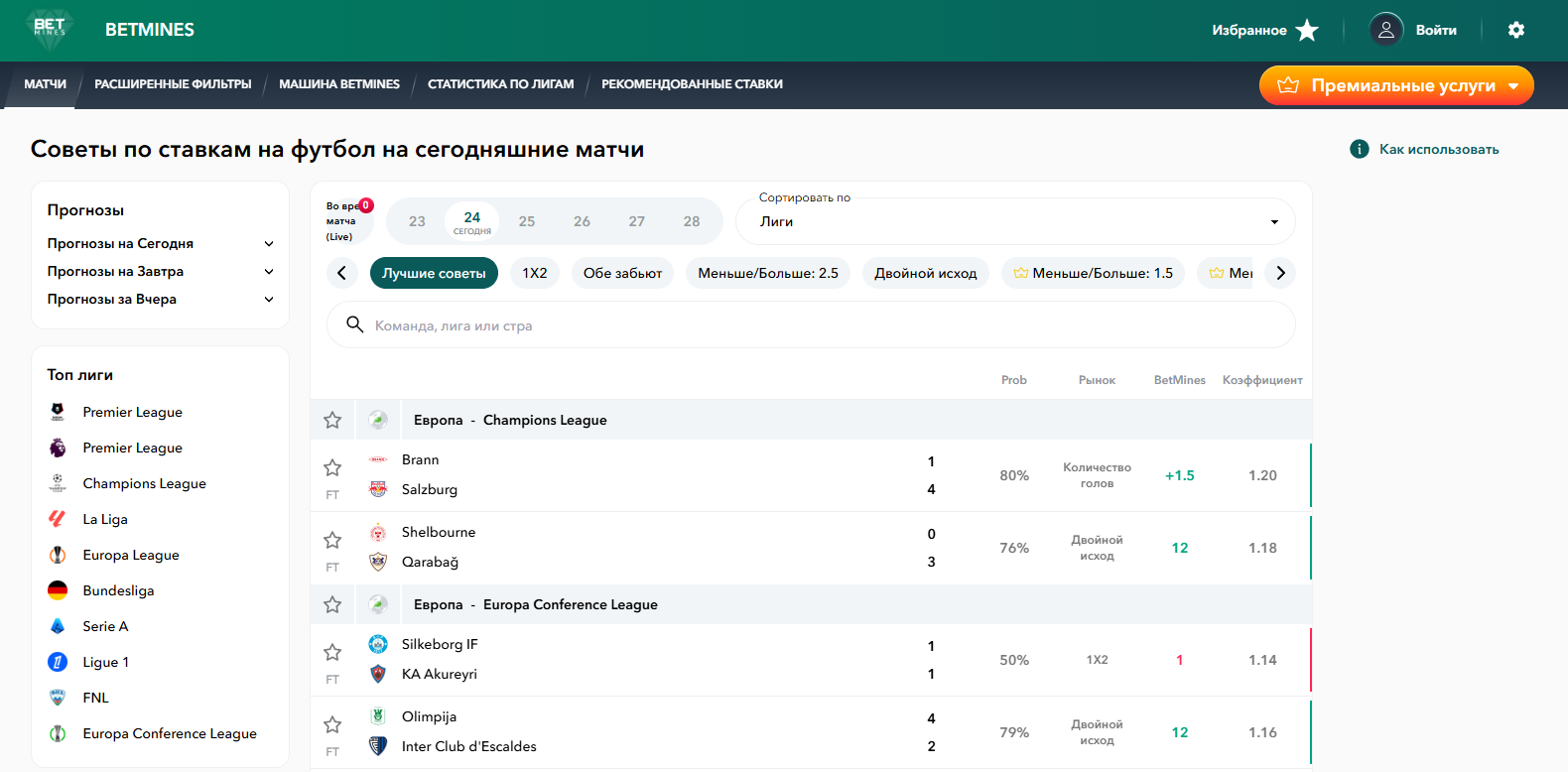Favorite the Champions League group with star
1568x772 pixels.
[332, 420]
